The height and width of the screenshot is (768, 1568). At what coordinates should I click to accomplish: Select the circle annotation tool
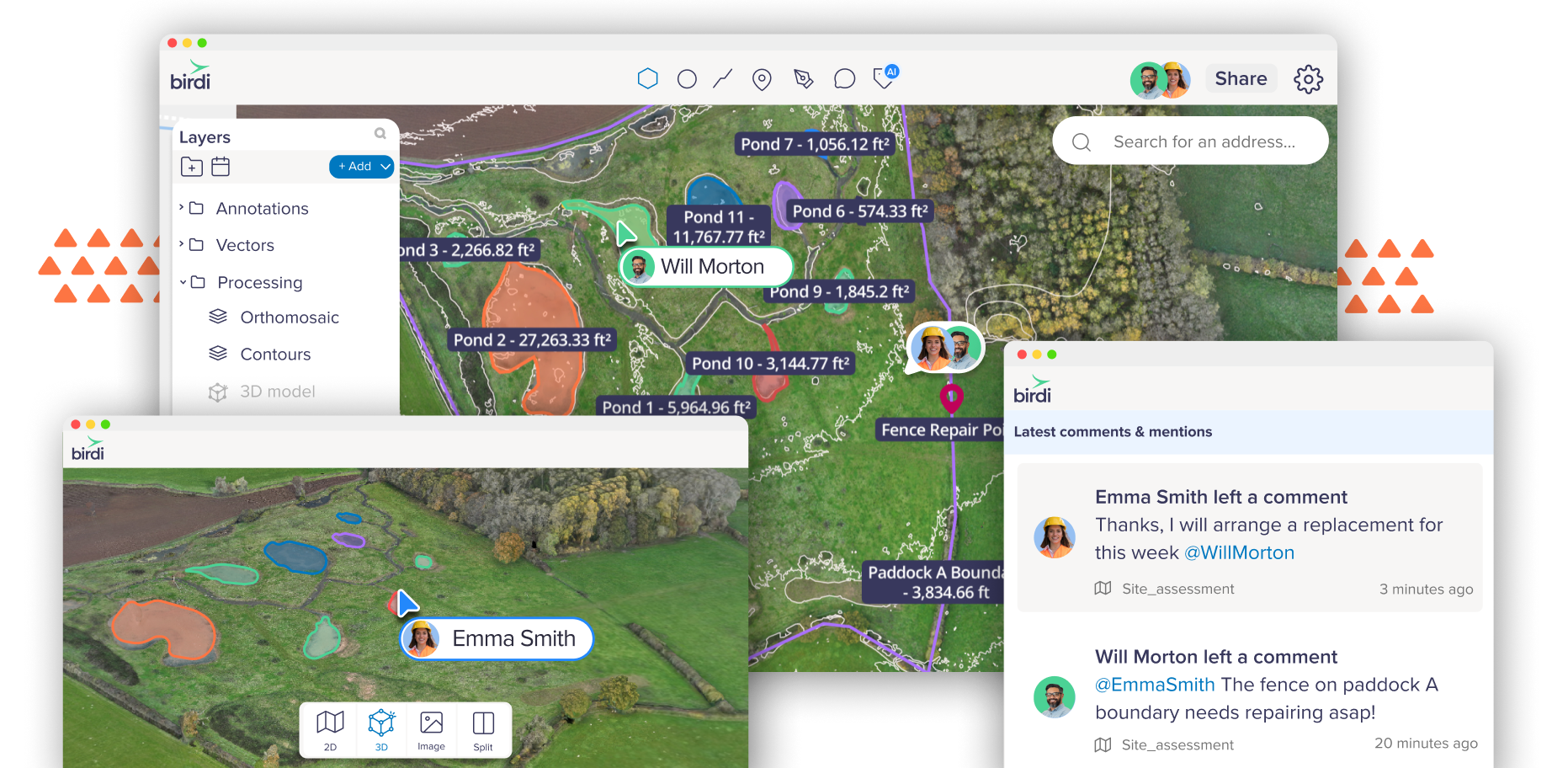(x=687, y=77)
